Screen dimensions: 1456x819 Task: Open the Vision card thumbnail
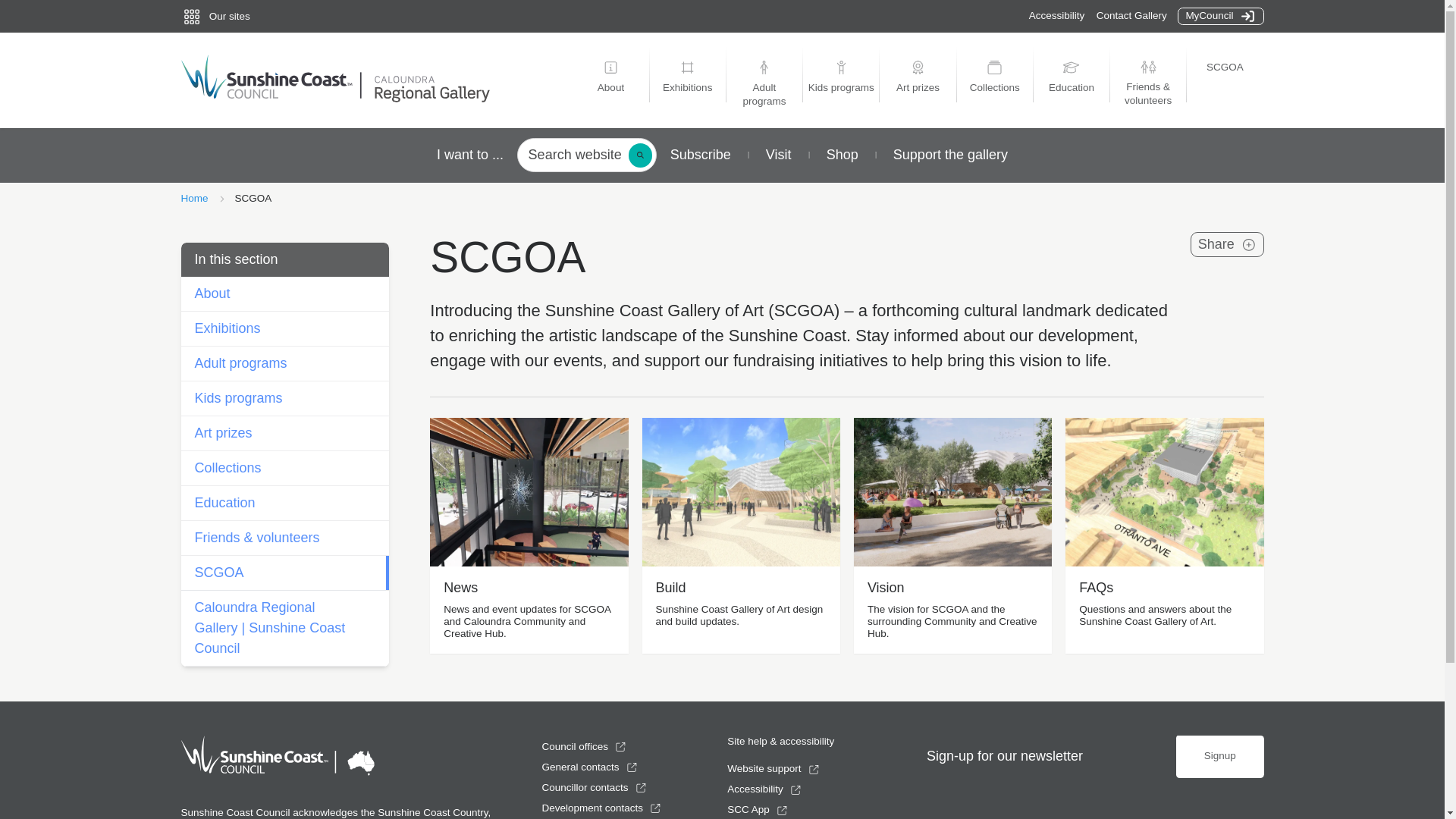pos(952,492)
